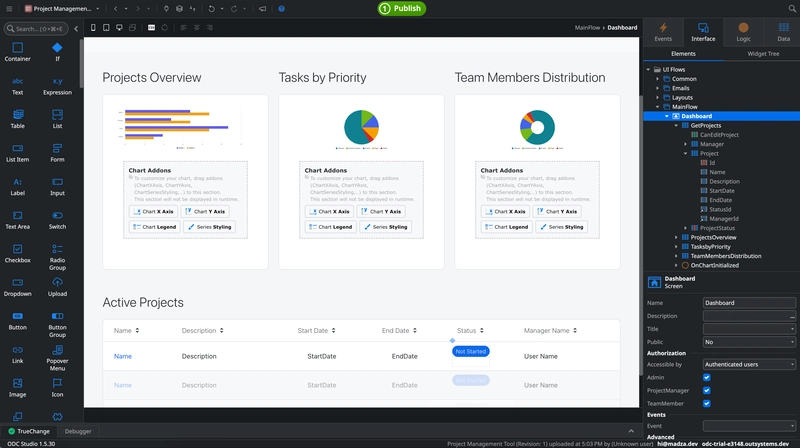Switch preview to tablet device

pos(106,28)
